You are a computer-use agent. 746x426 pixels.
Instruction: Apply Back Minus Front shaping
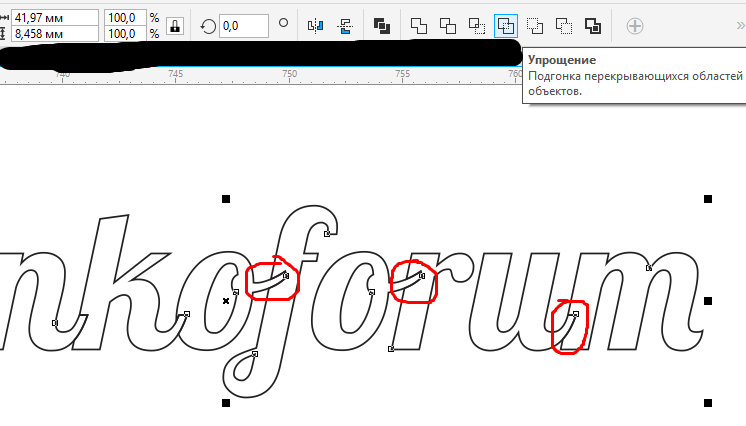pos(564,25)
